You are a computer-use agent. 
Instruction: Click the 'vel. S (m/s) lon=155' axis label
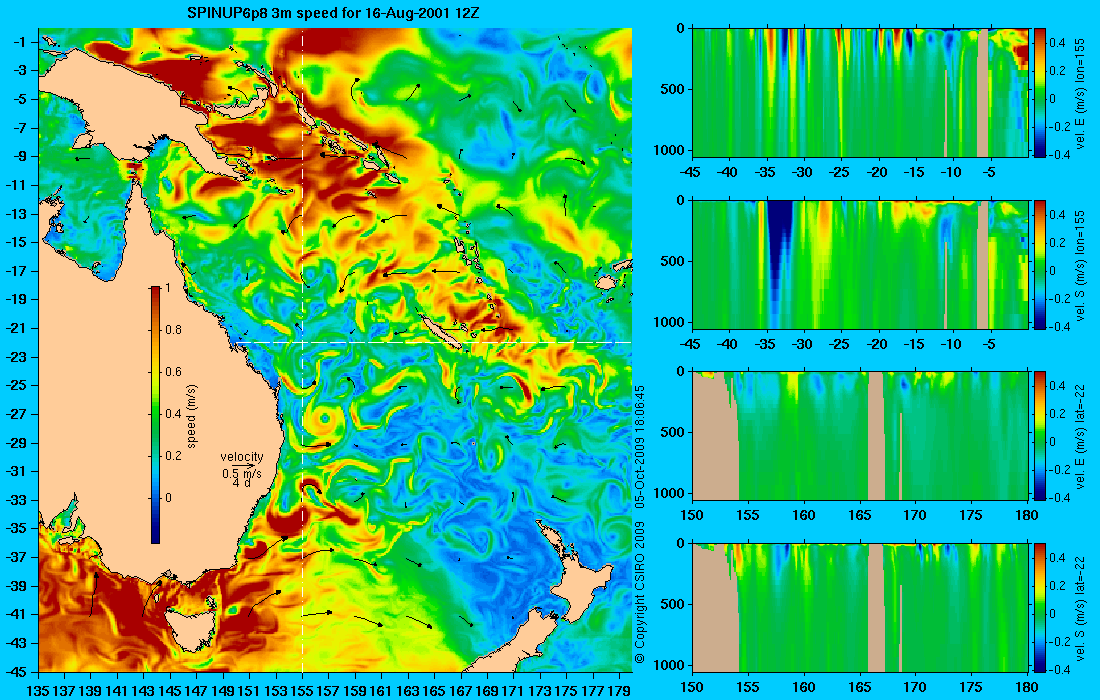coord(1081,265)
